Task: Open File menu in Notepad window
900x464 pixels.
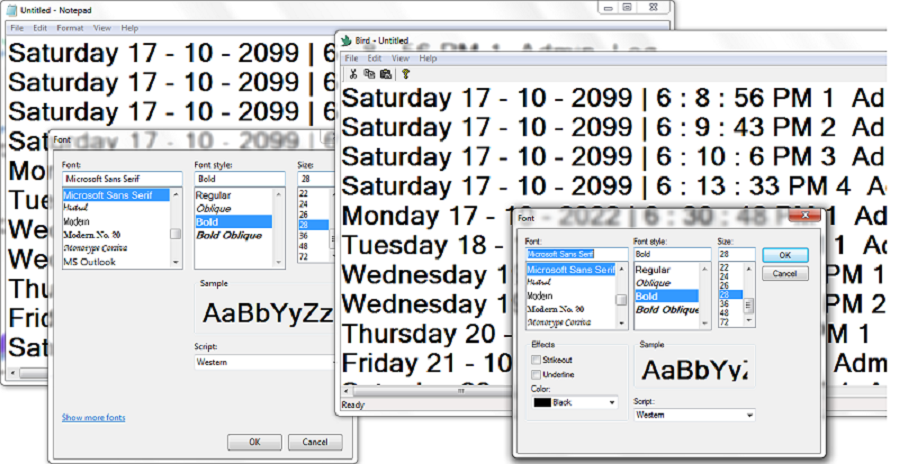Action: tap(17, 28)
